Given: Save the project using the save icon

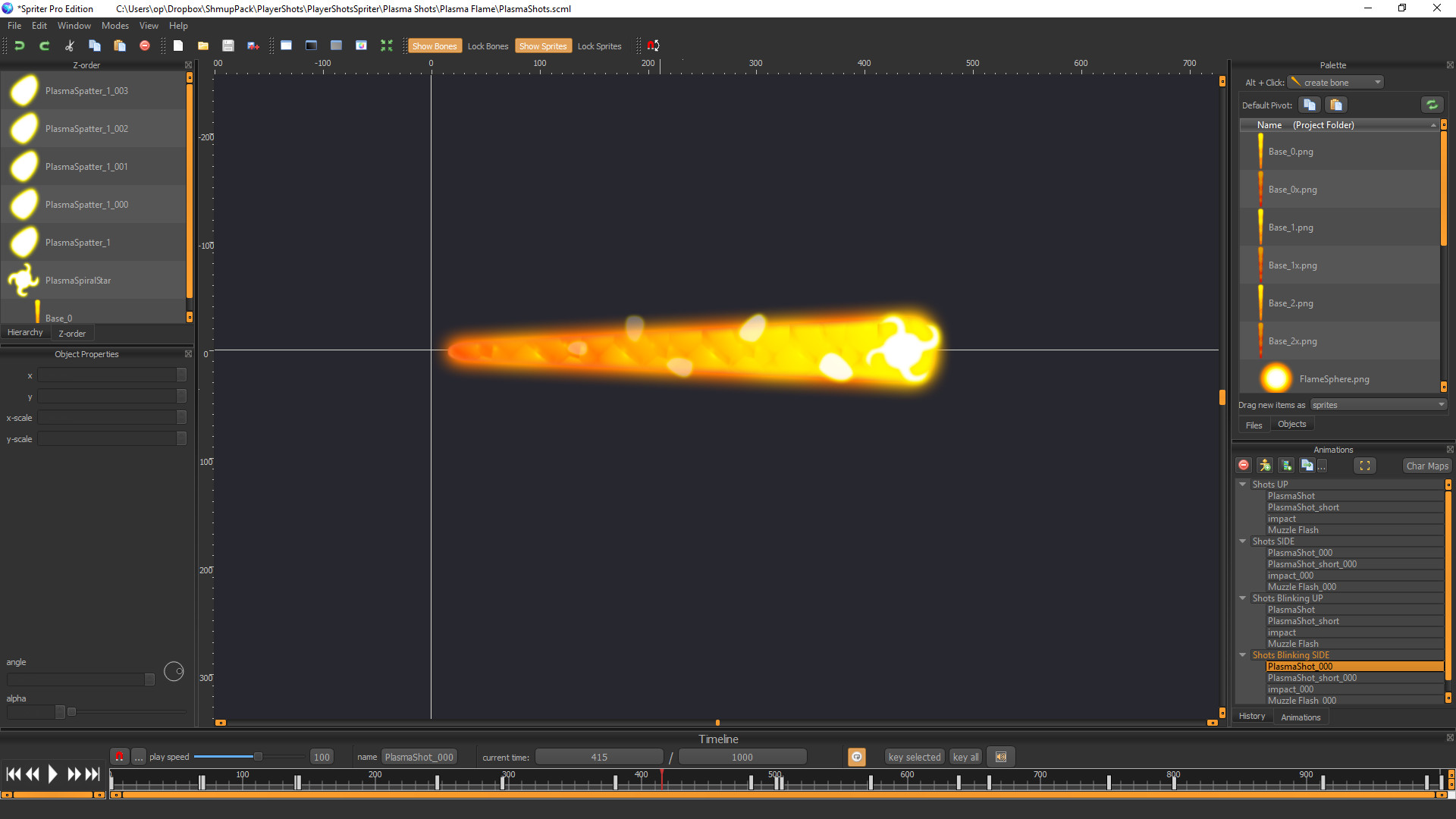Looking at the screenshot, I should point(228,45).
